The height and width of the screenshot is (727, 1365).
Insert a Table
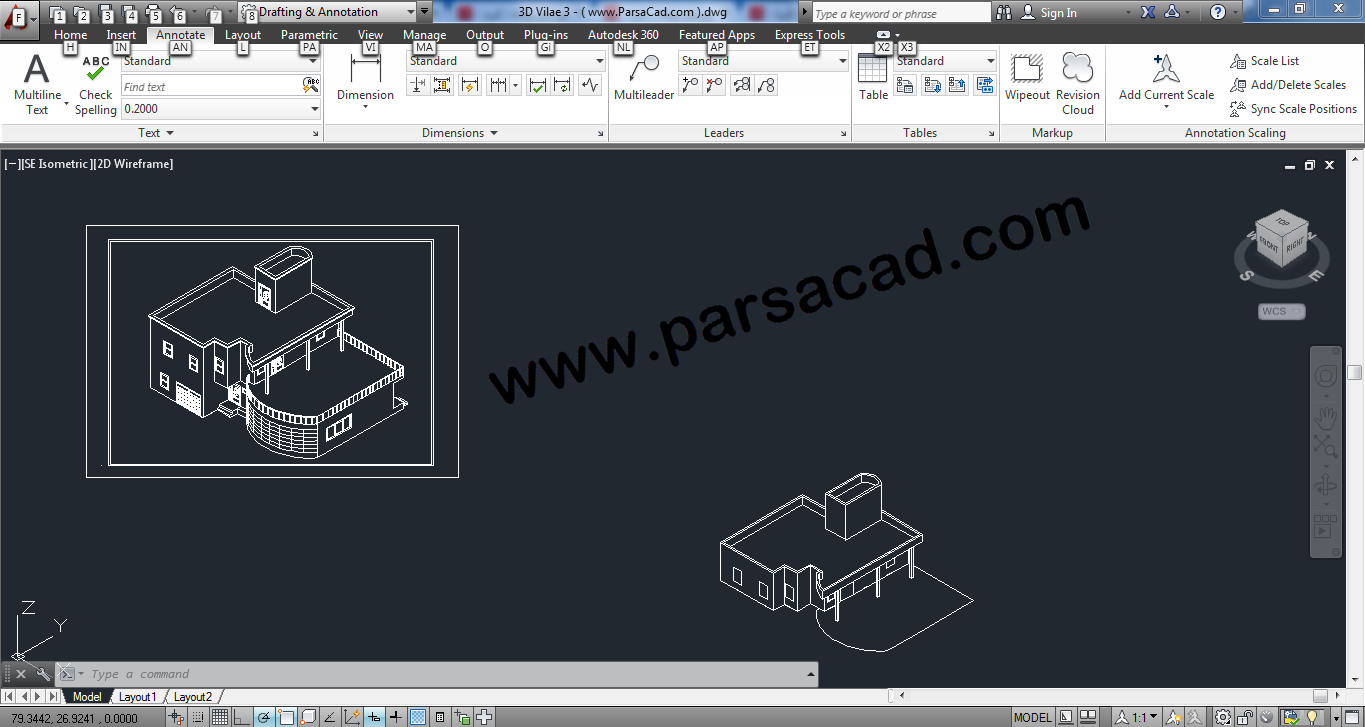[873, 77]
